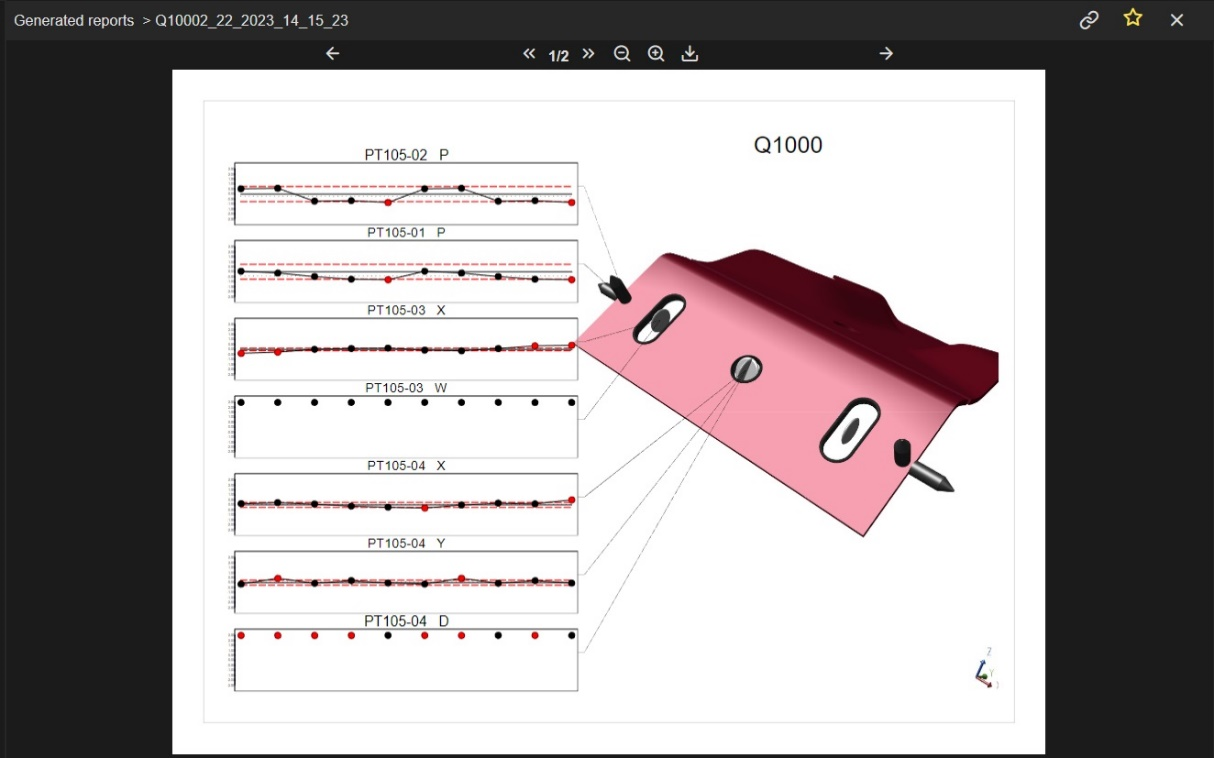The height and width of the screenshot is (758, 1214).
Task: Go to previous report with the left arrow
Action: pyautogui.click(x=333, y=54)
